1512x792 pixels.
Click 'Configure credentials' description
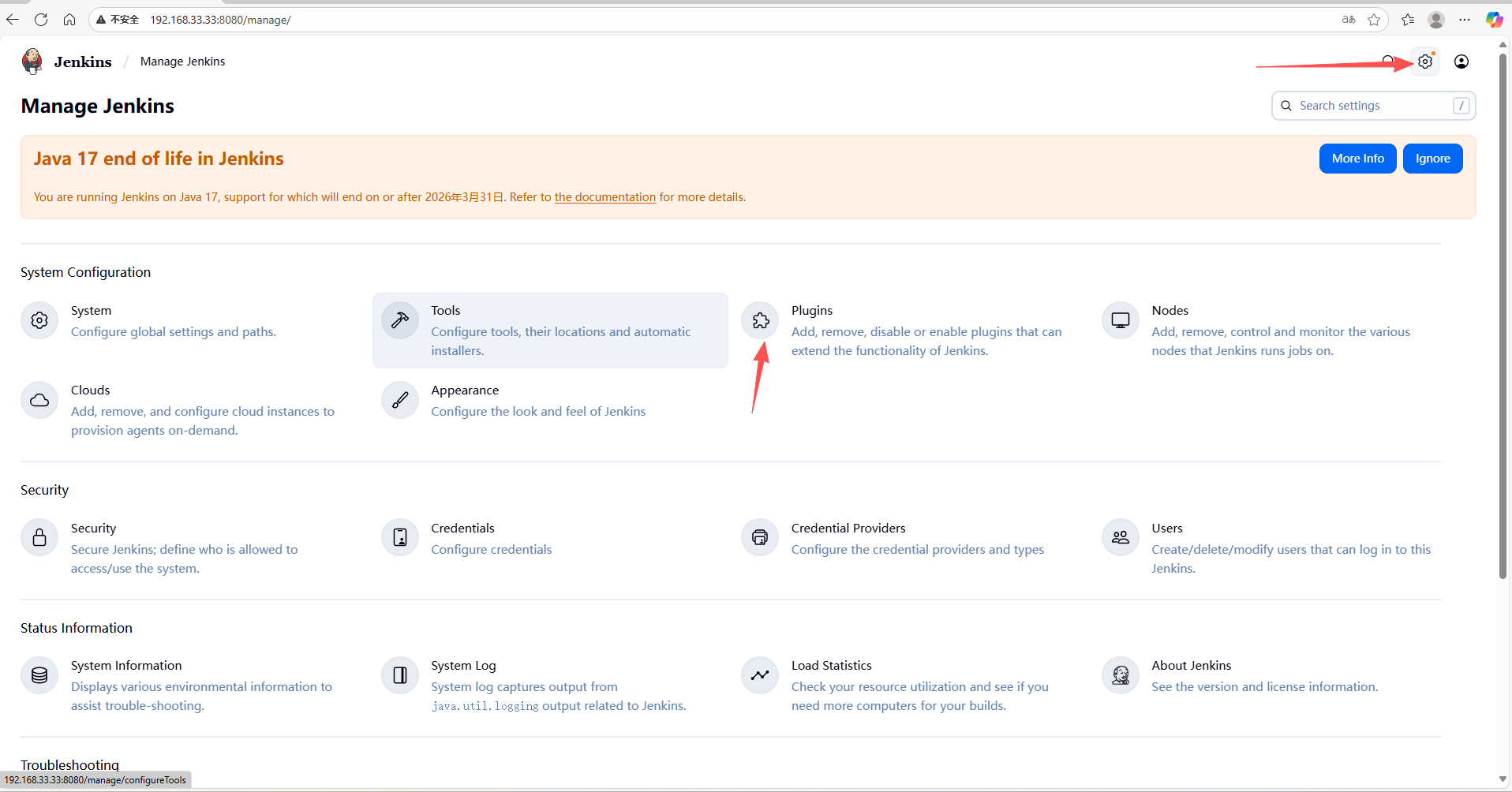tap(491, 550)
